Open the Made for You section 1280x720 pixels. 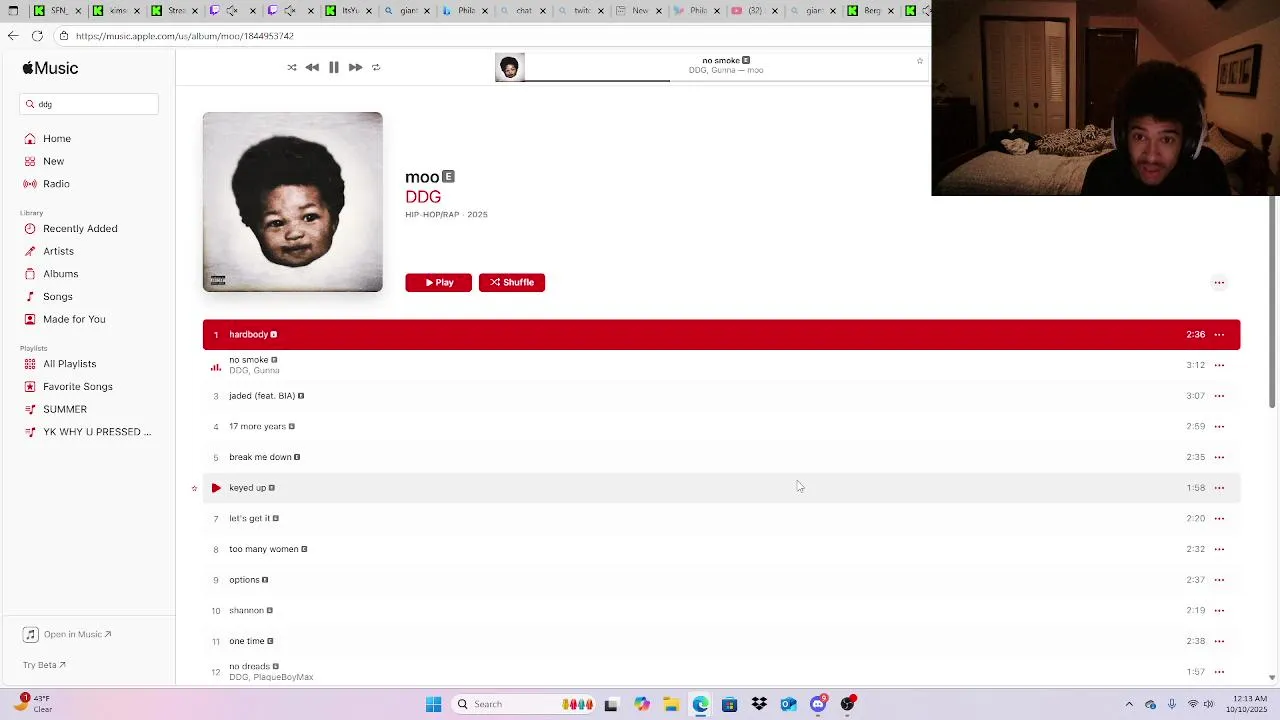[x=74, y=319]
